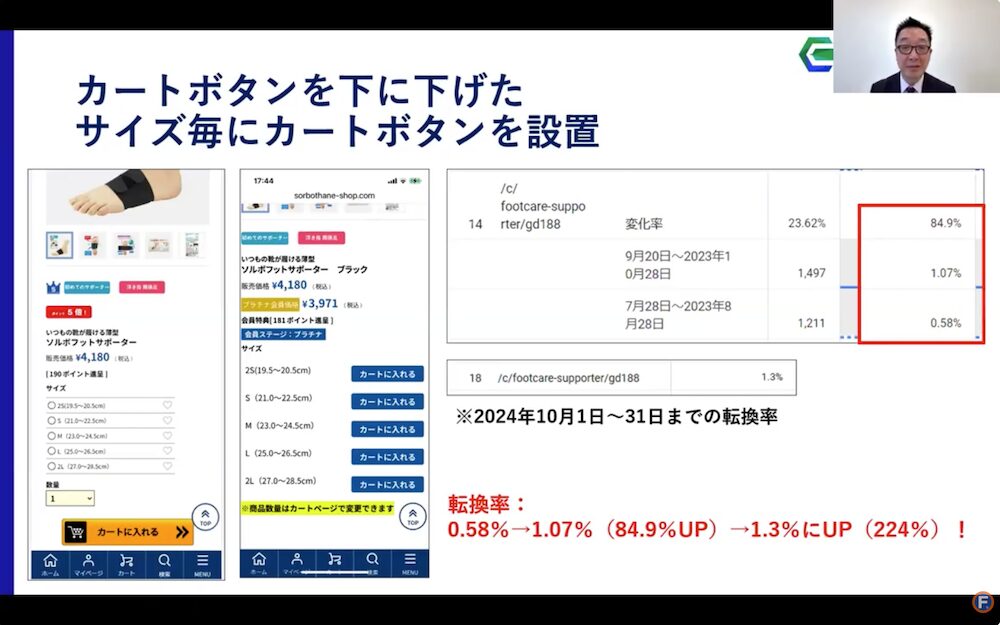Open the MENU hamburger icon
The width and height of the screenshot is (1000, 625).
click(203, 561)
